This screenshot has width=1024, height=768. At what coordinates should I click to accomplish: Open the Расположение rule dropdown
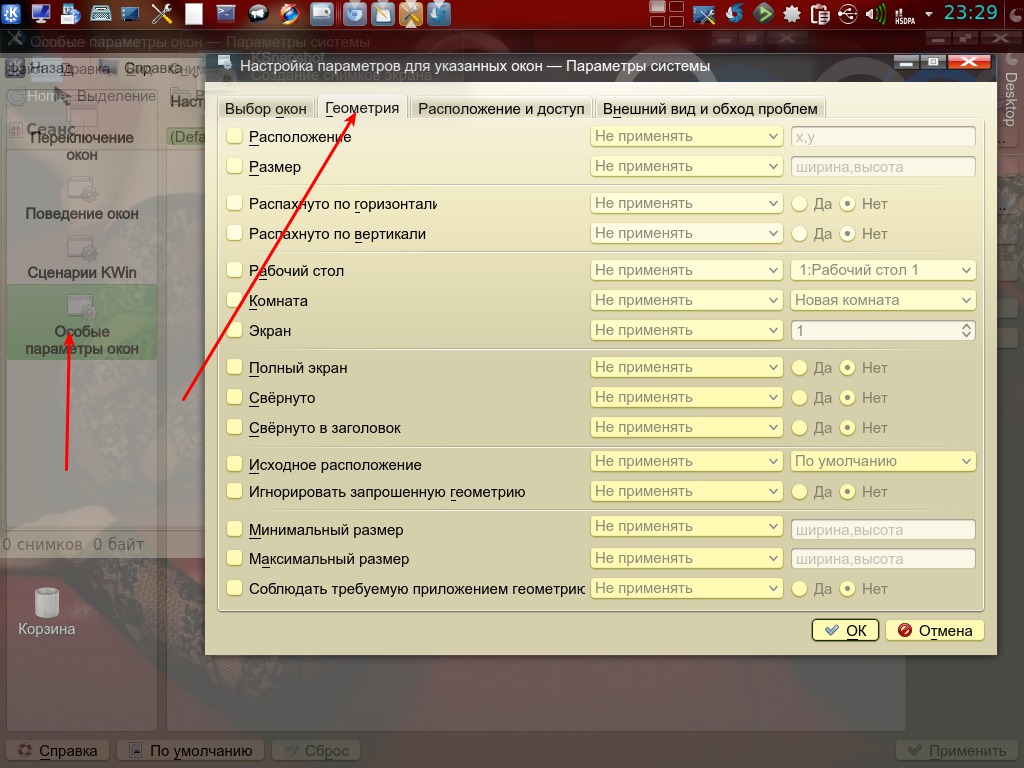click(686, 136)
